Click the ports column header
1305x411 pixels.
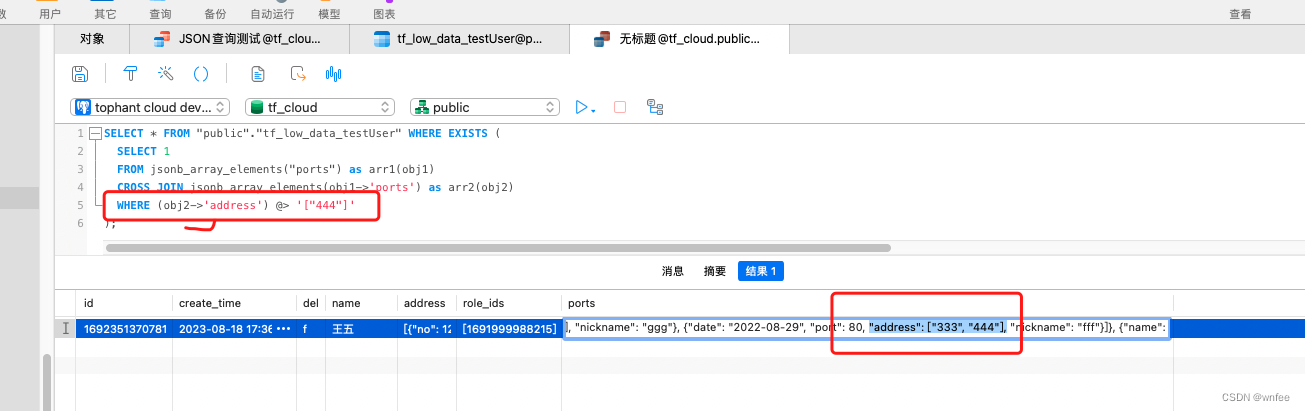click(x=867, y=303)
